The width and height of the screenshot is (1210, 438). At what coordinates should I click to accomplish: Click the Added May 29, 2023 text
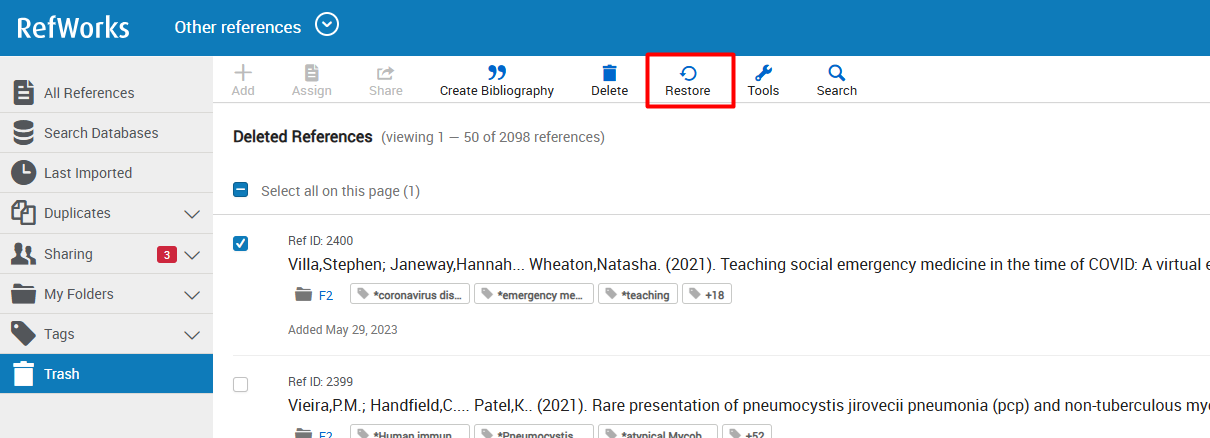(x=343, y=329)
